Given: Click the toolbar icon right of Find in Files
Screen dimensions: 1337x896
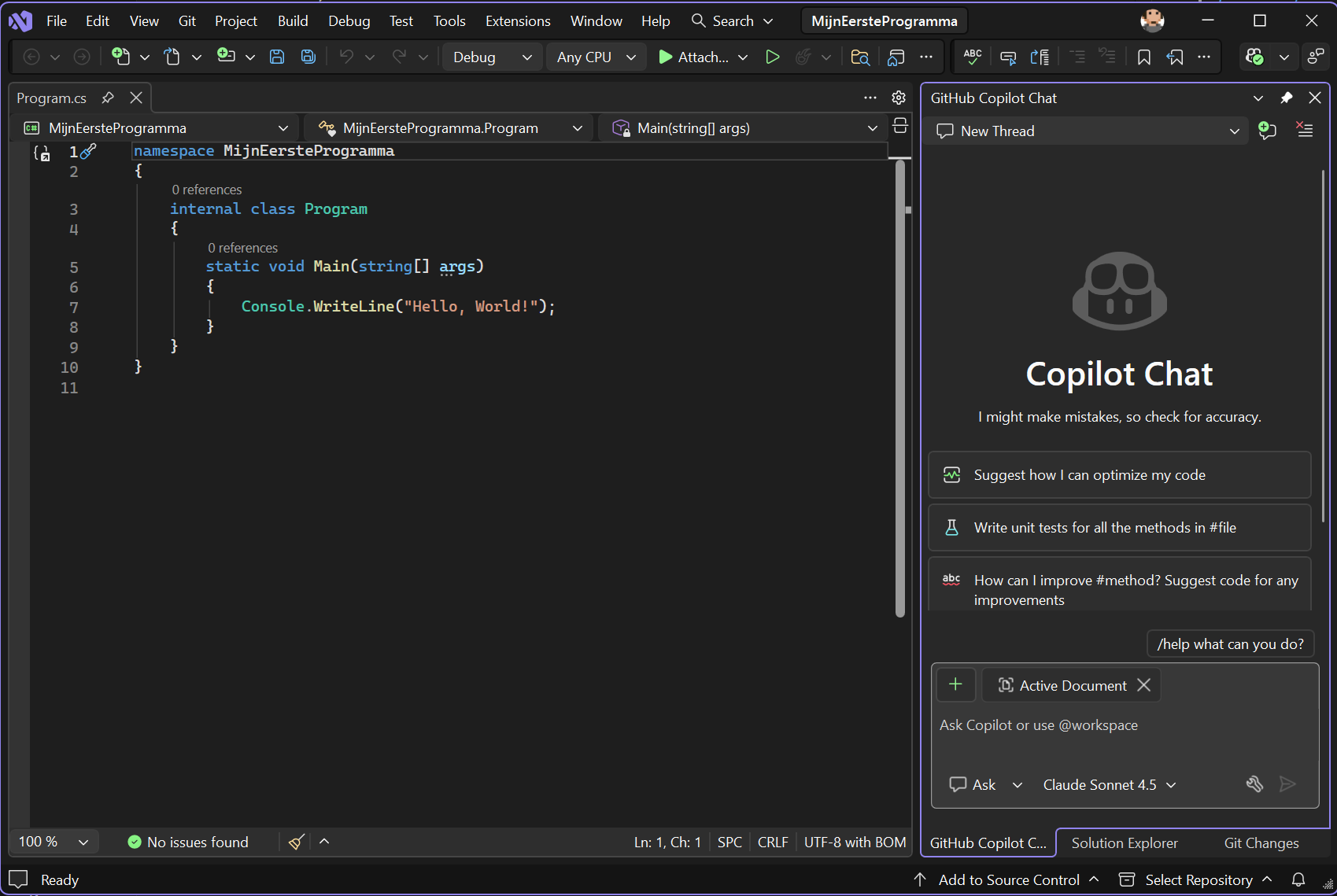Looking at the screenshot, I should pos(896,57).
